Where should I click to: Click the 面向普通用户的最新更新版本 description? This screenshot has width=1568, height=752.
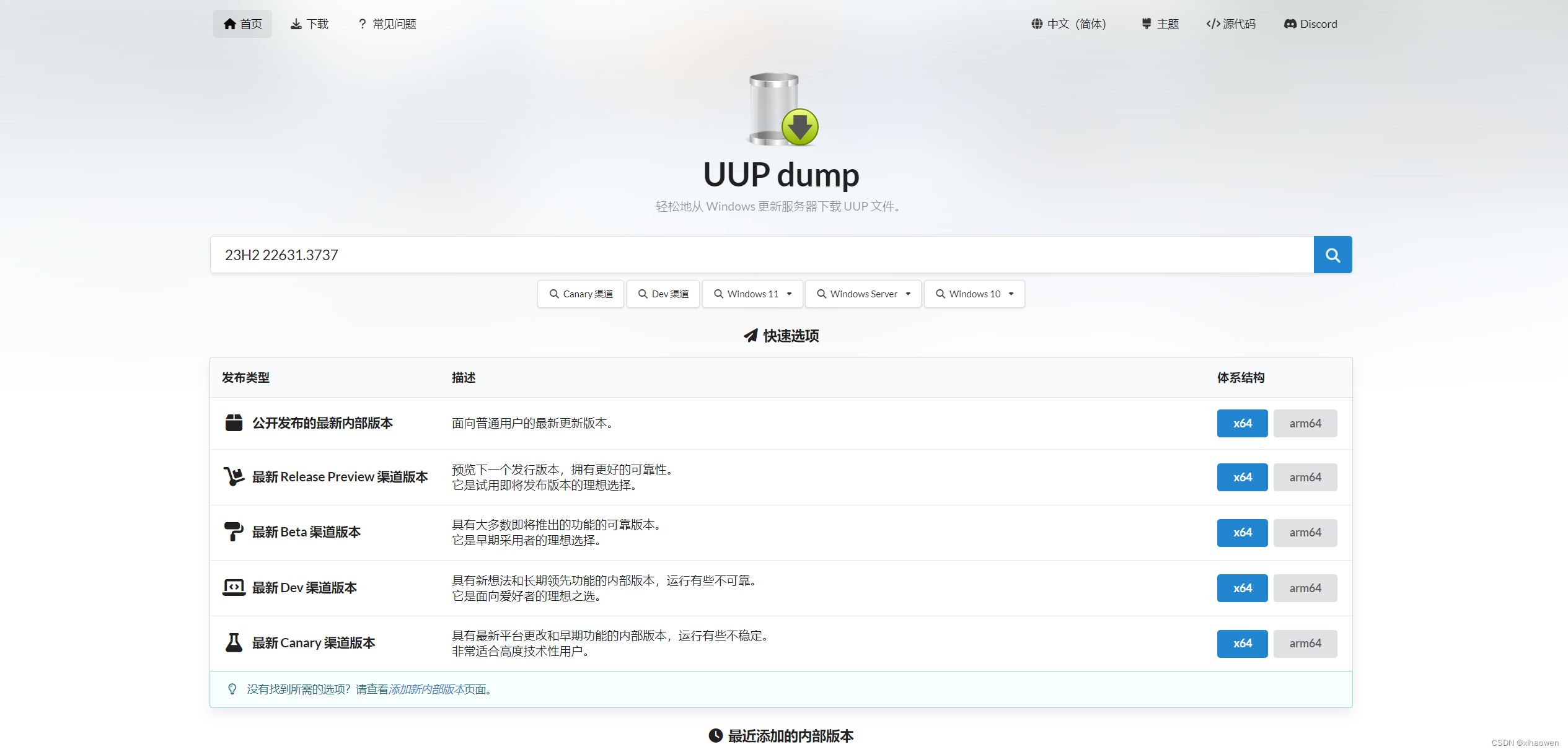click(532, 423)
